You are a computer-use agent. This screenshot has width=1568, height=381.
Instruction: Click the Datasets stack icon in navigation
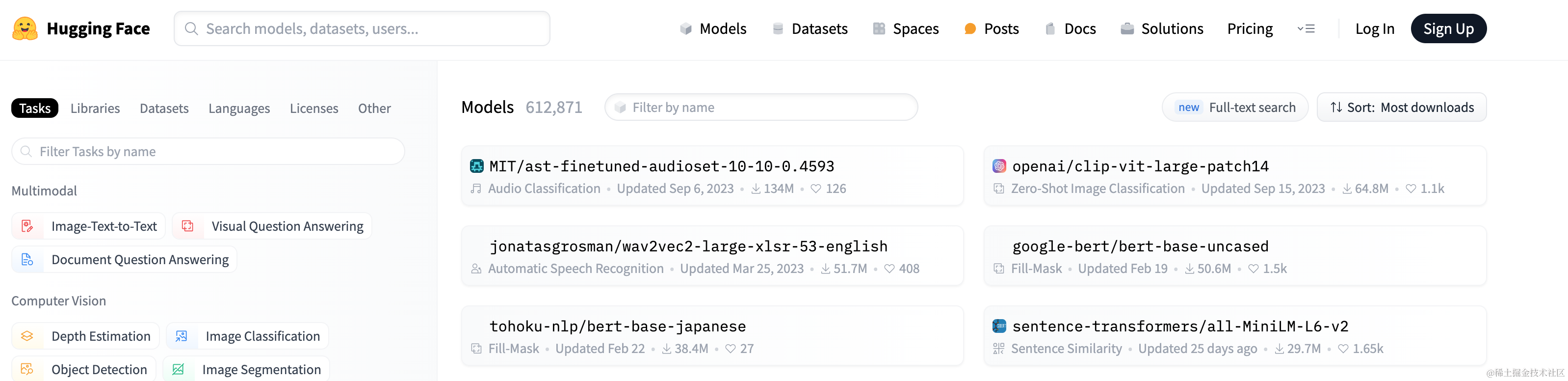(x=777, y=28)
